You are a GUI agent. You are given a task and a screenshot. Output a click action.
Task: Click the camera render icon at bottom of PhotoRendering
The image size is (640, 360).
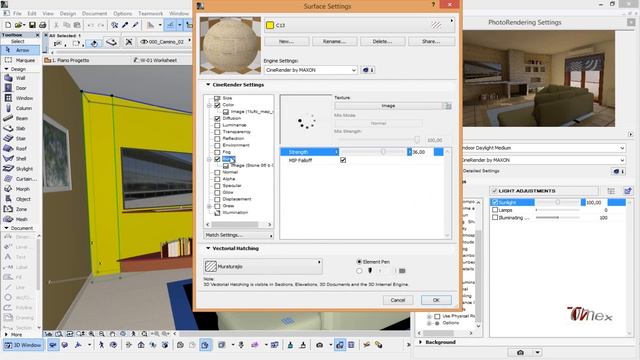pyautogui.click(x=520, y=352)
